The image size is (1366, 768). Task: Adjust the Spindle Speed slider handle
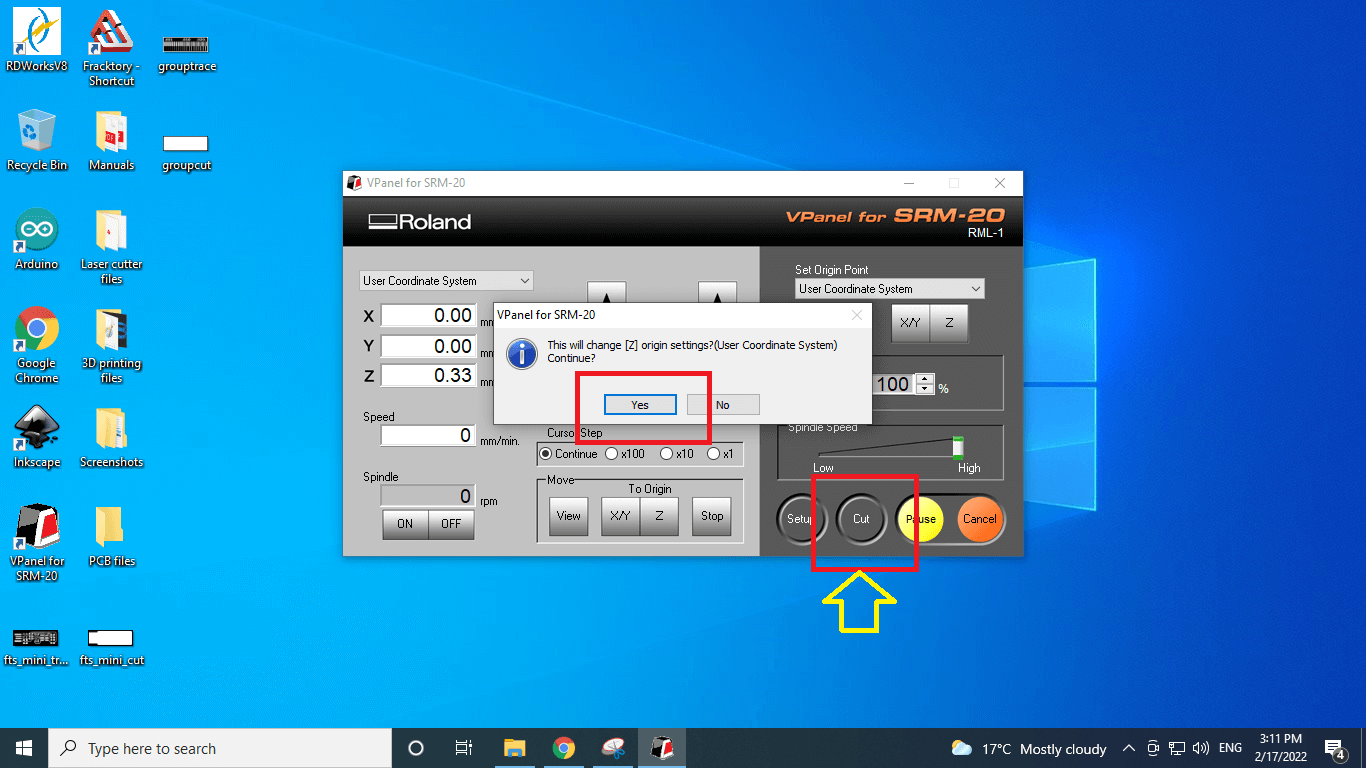(x=958, y=448)
